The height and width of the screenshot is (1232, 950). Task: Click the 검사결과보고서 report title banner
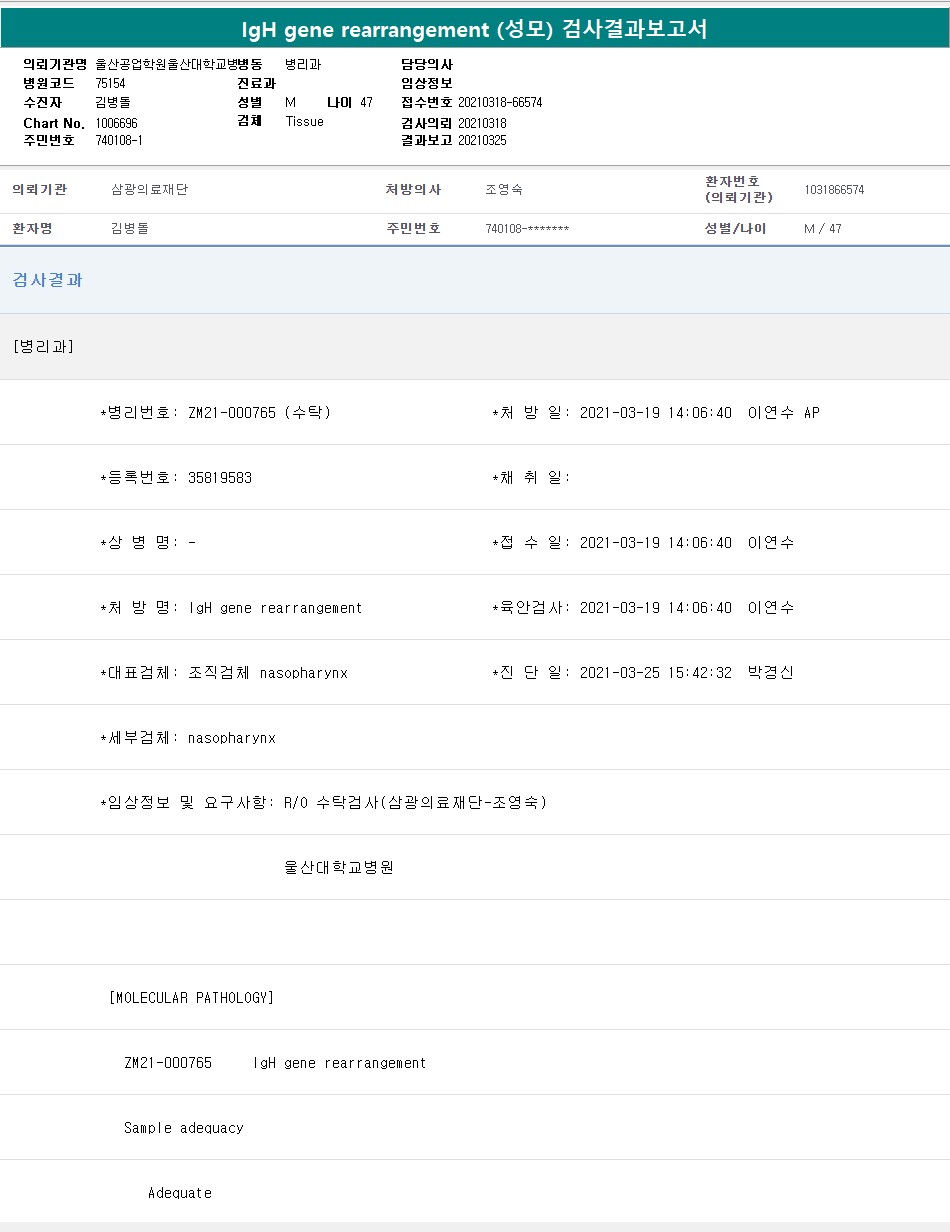click(475, 29)
